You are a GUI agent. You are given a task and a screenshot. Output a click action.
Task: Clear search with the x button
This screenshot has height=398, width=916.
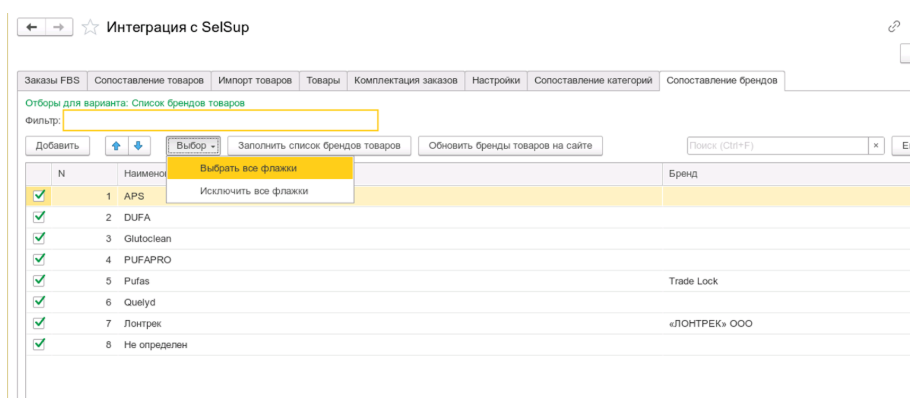click(876, 146)
